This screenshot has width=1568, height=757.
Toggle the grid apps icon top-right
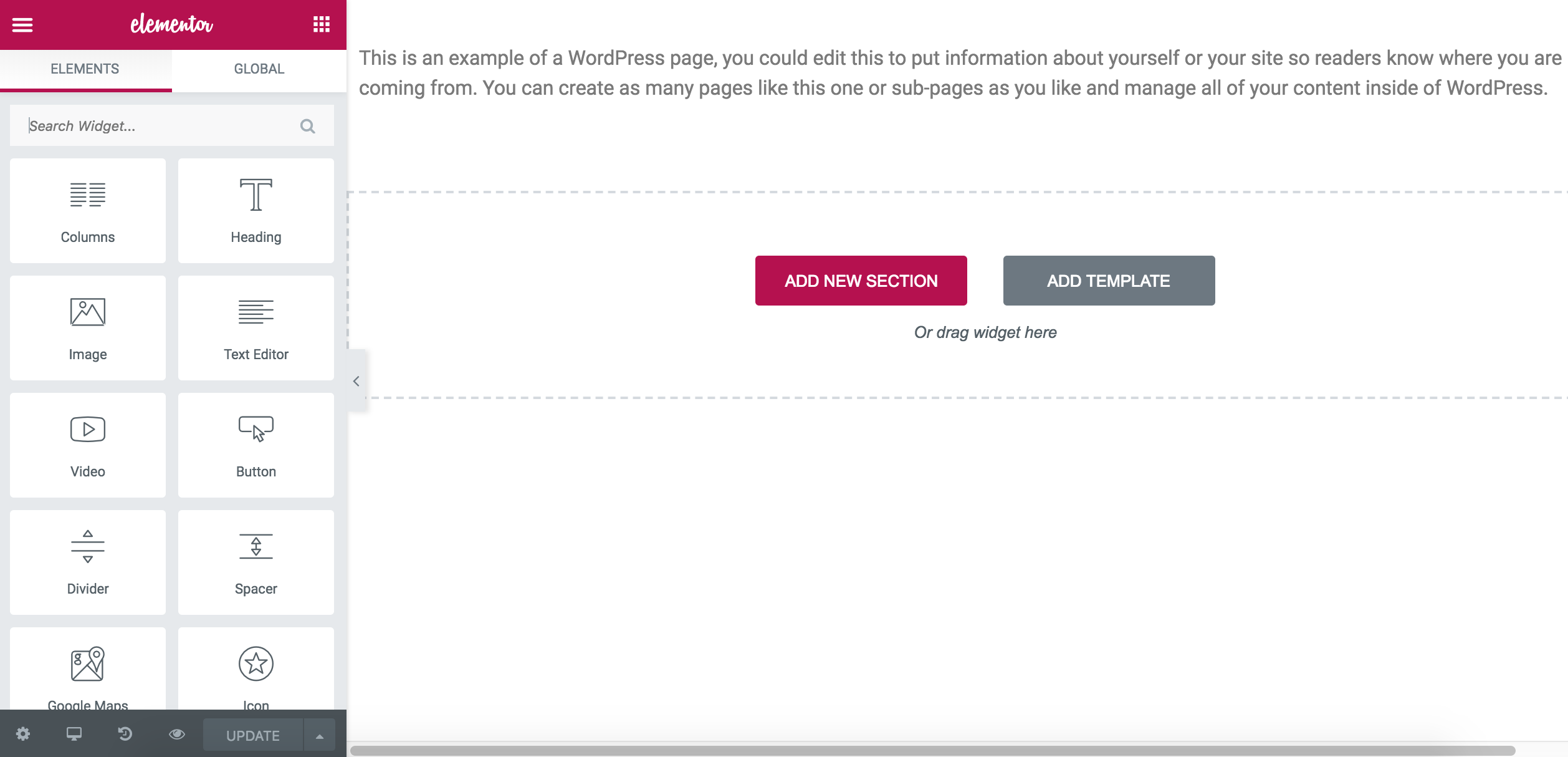coord(320,24)
